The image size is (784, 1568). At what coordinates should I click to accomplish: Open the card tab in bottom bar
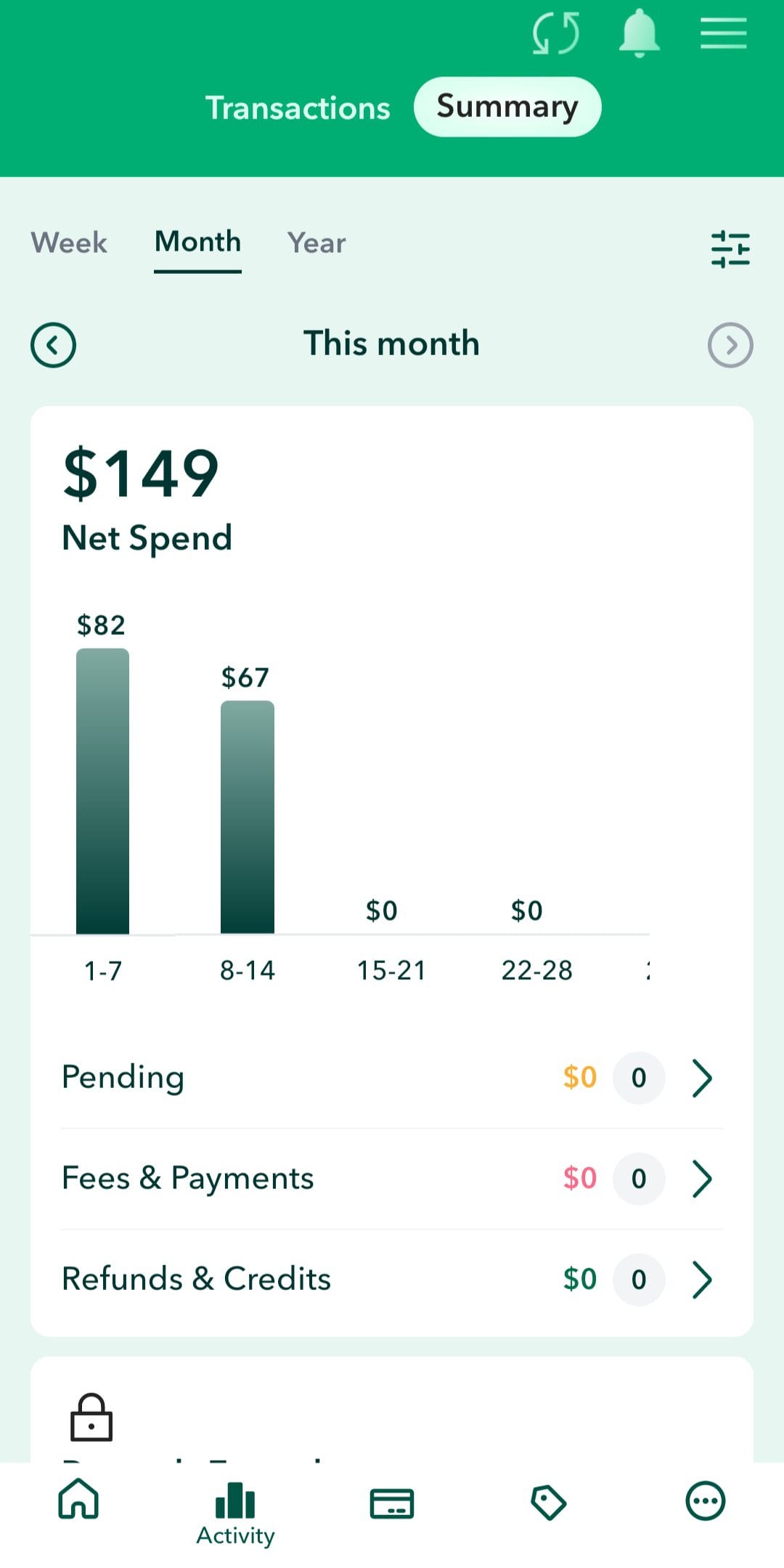click(392, 1502)
